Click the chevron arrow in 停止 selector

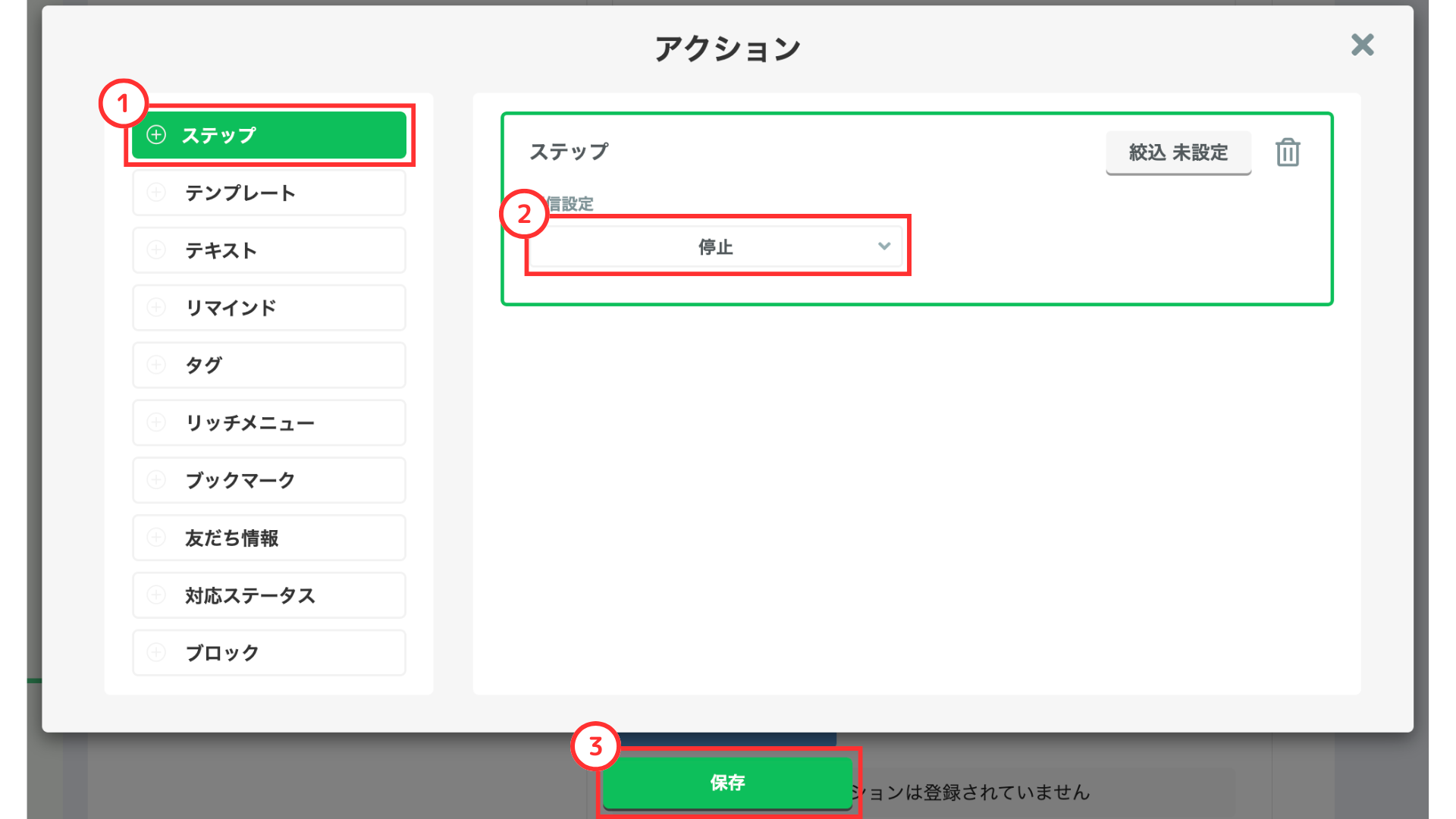(x=883, y=246)
